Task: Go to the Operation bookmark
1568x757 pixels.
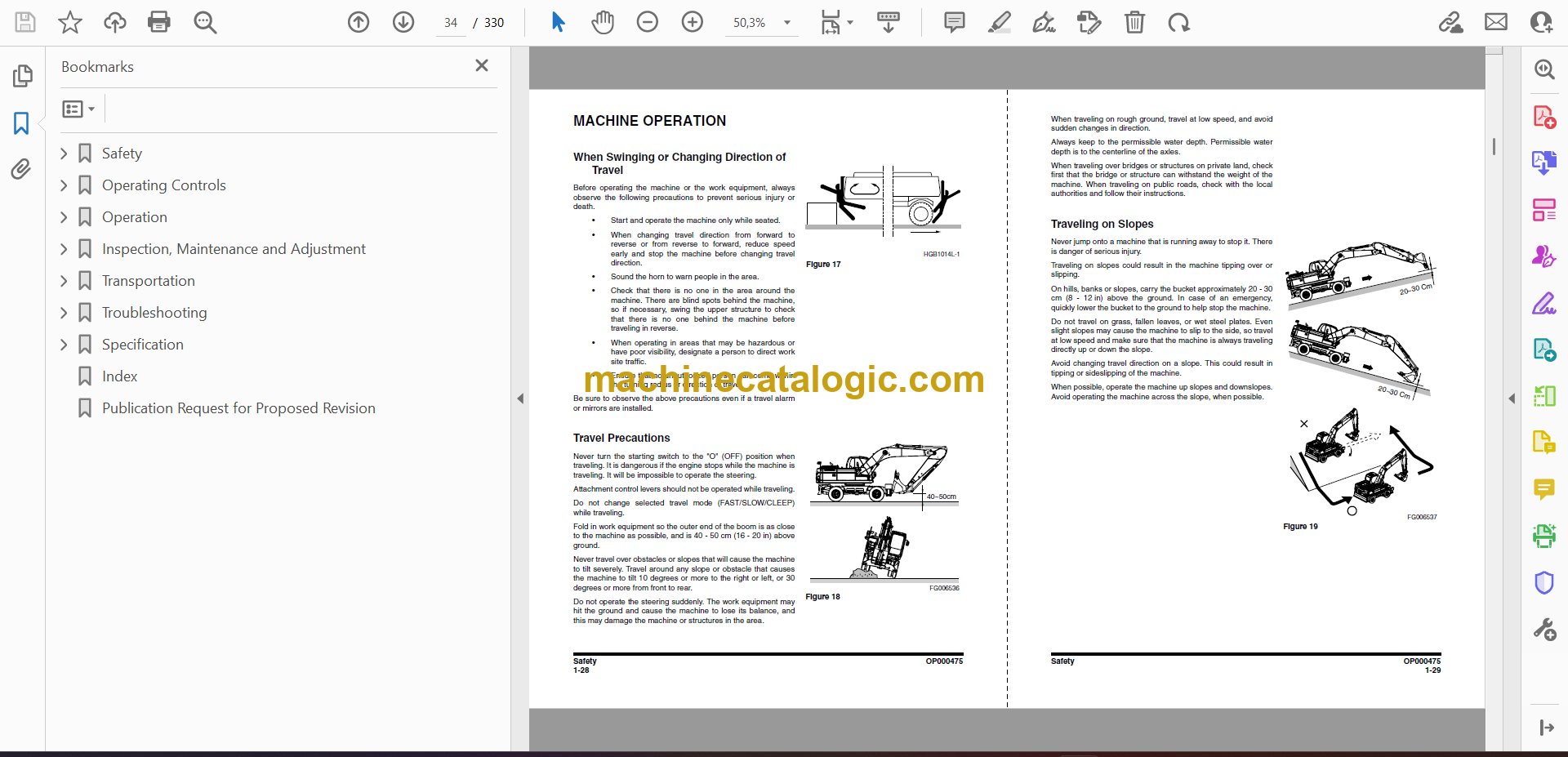Action: pyautogui.click(x=134, y=217)
